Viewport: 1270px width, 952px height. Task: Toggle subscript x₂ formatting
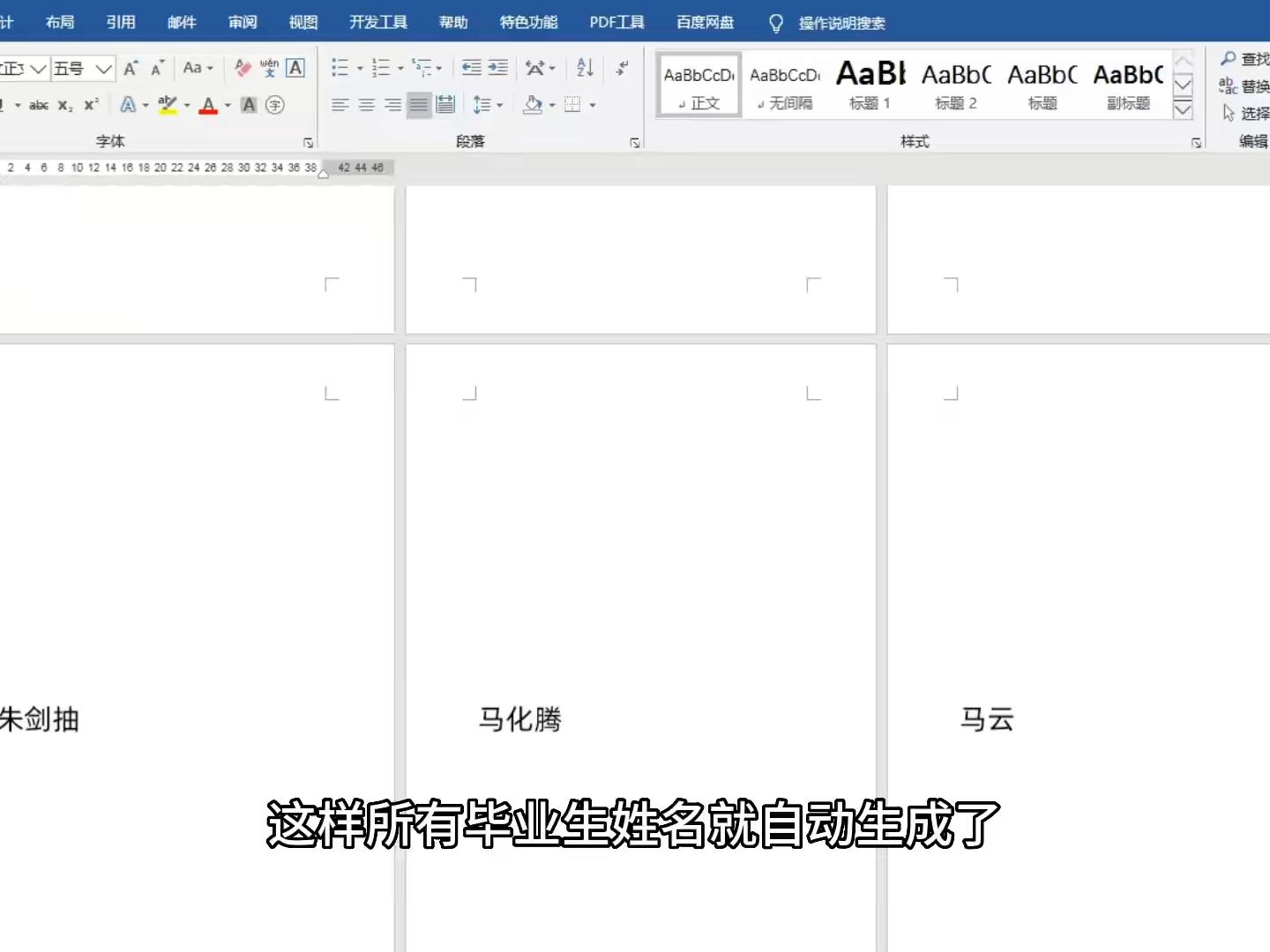[x=63, y=105]
